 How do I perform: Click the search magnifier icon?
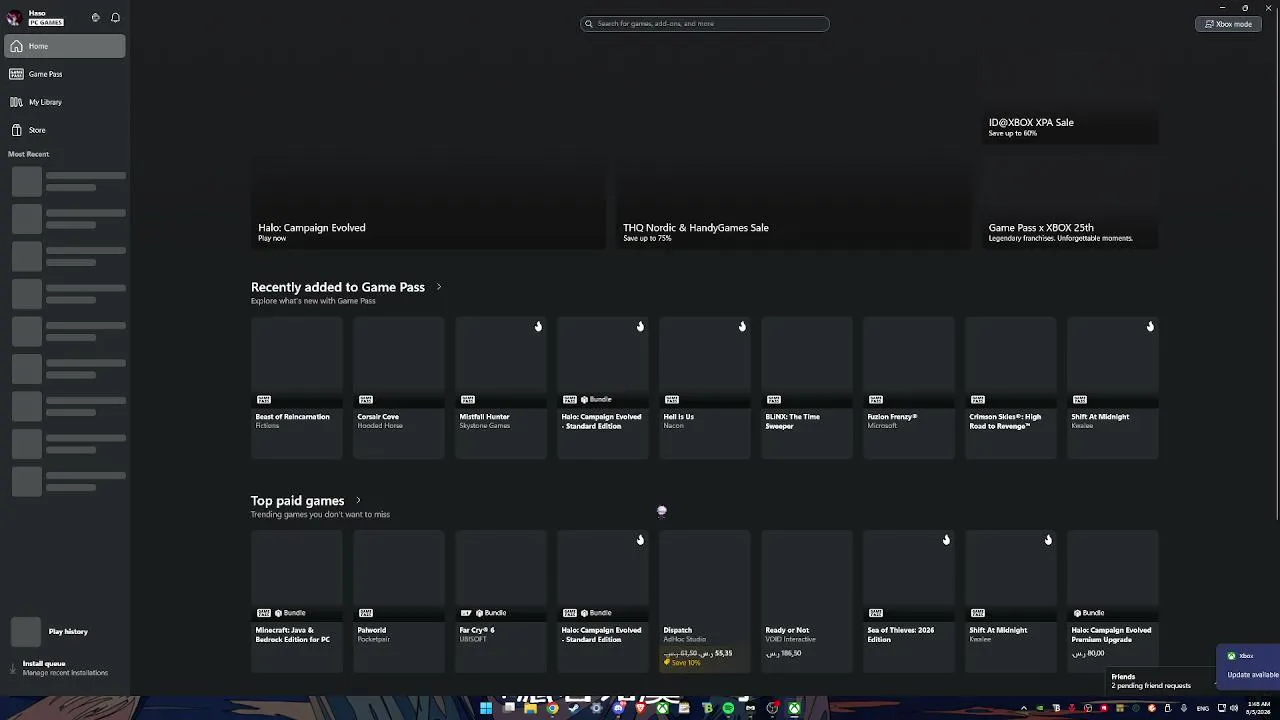(589, 23)
